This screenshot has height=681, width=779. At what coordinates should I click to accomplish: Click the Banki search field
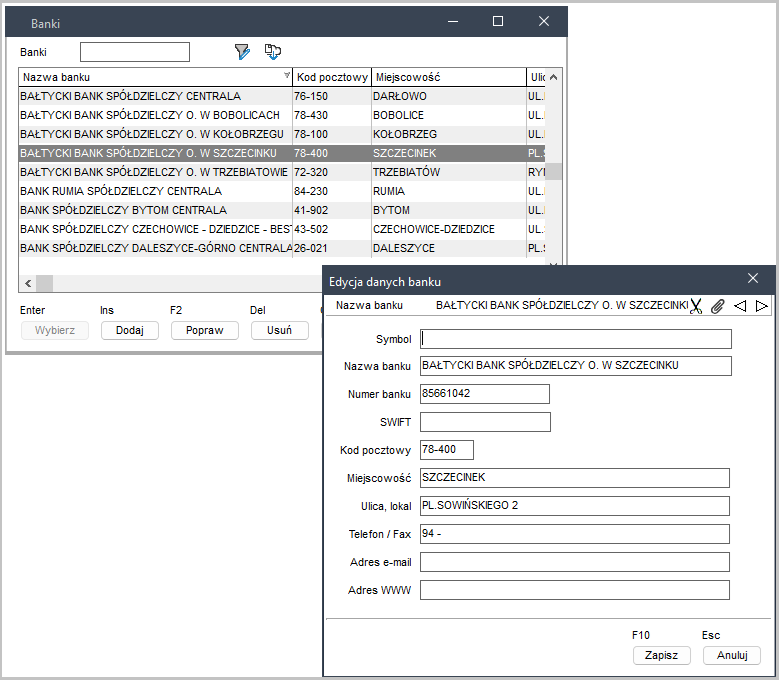point(135,52)
